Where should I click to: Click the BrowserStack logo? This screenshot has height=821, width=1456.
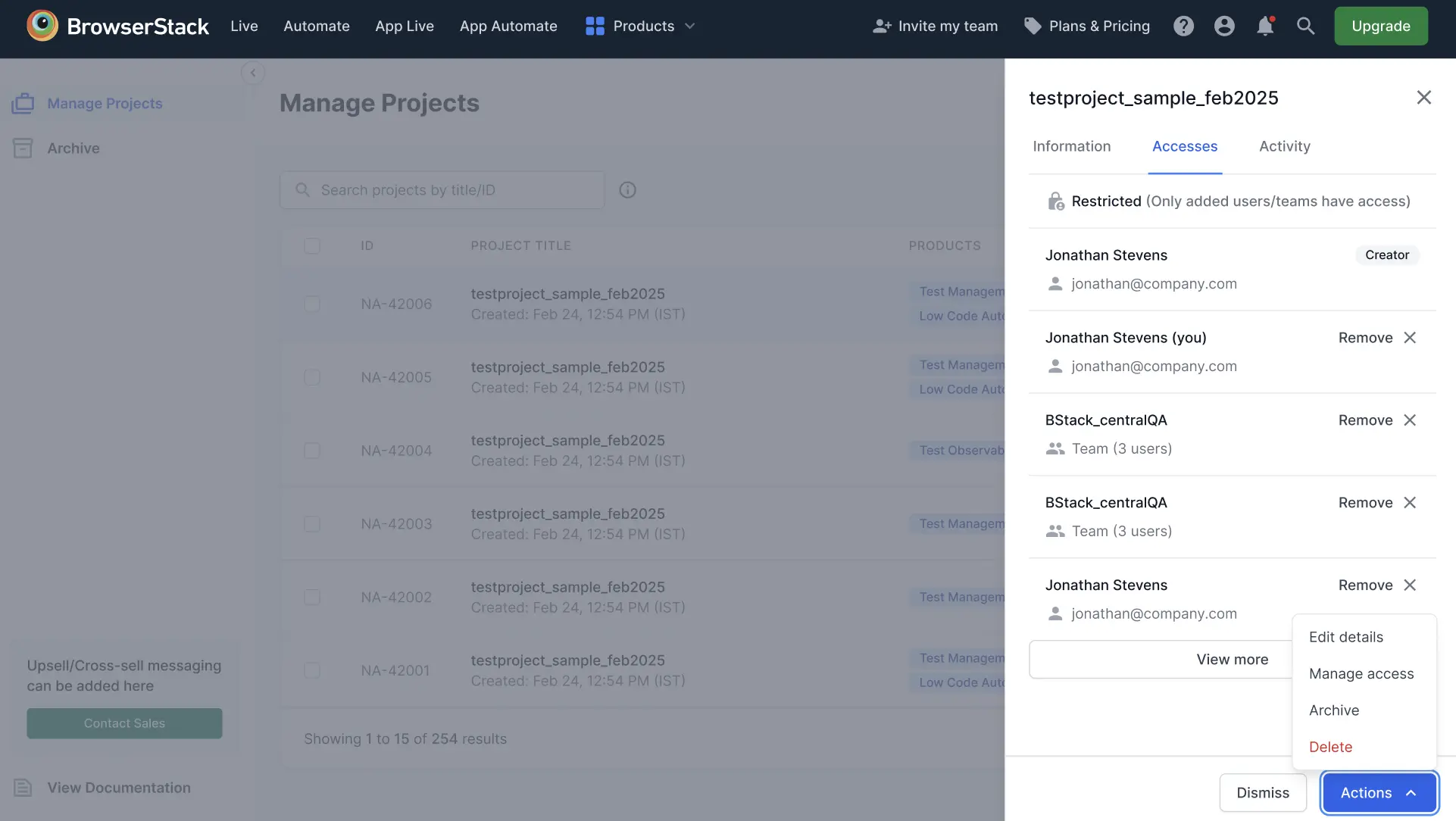[117, 27]
